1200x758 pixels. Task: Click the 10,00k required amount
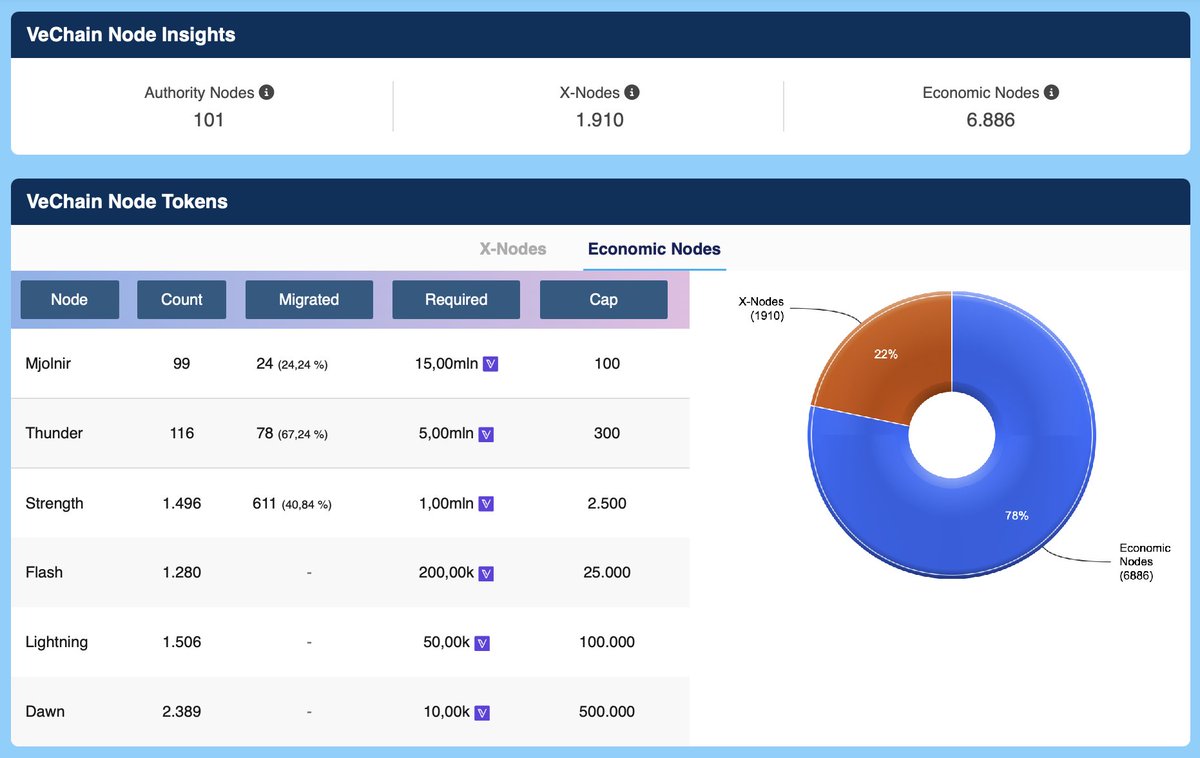click(x=446, y=713)
